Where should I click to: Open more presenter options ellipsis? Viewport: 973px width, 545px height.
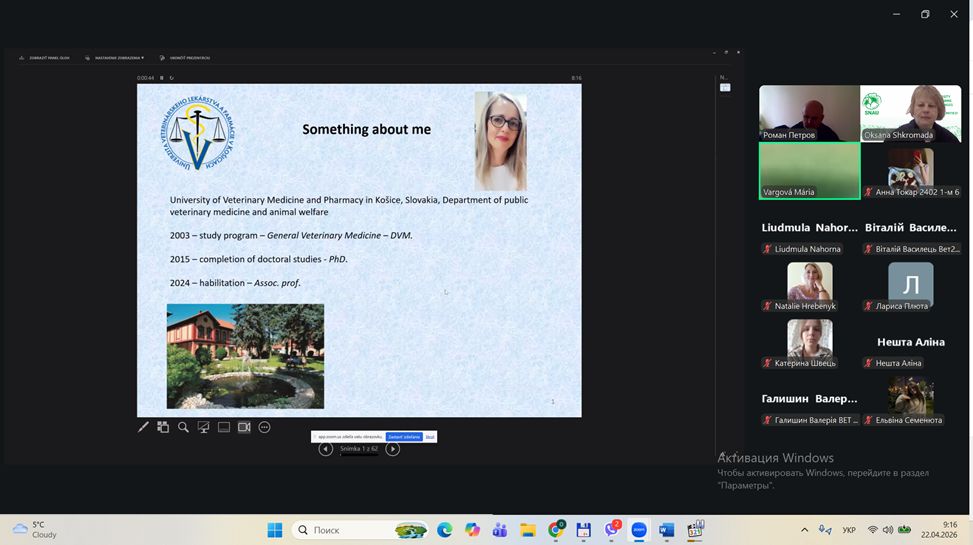point(264,427)
